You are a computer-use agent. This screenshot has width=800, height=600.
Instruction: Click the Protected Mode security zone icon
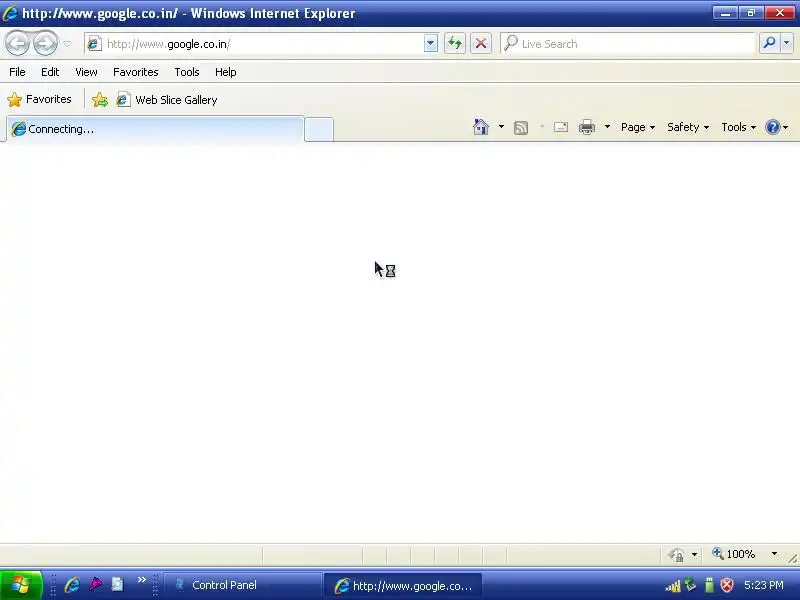pyautogui.click(x=677, y=554)
